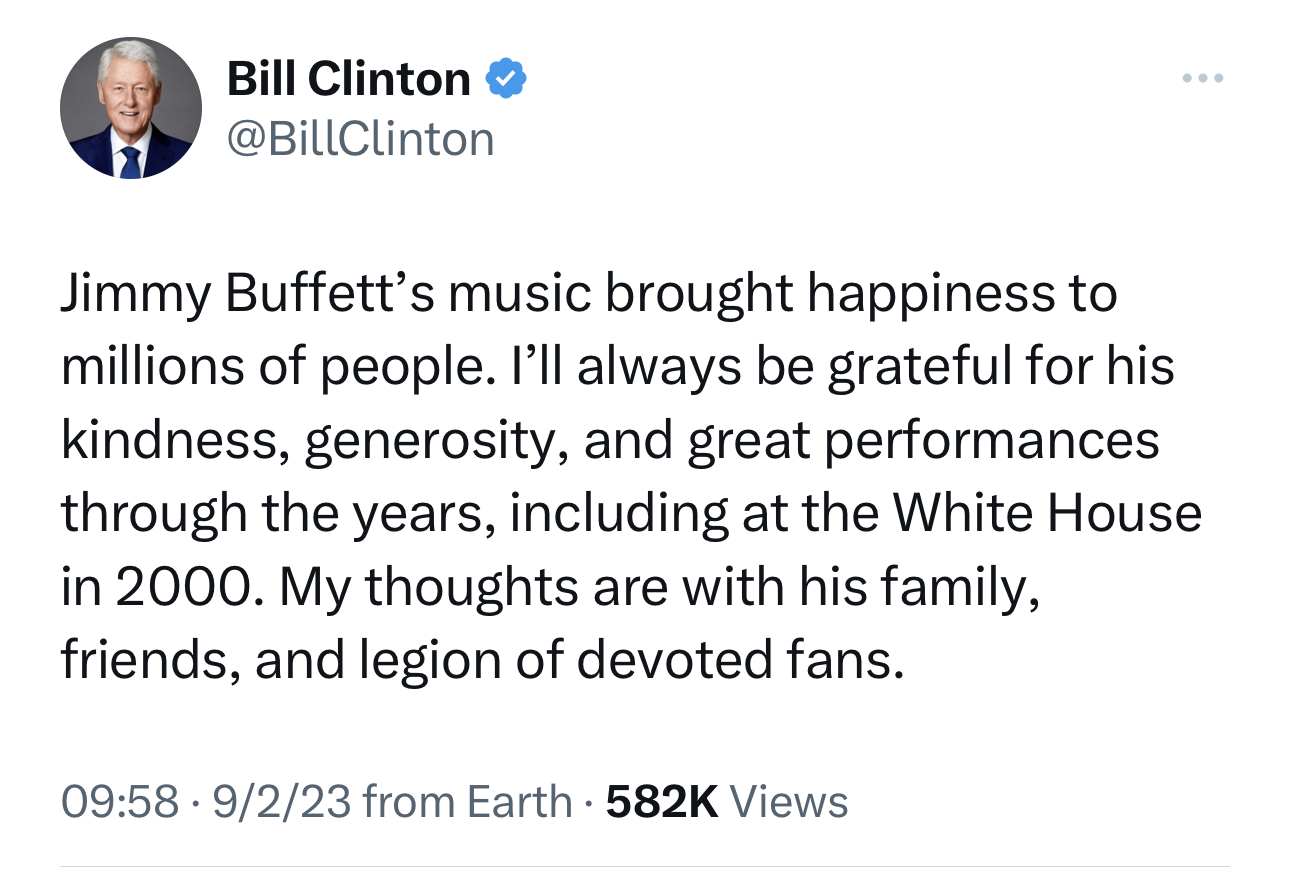
Task: Click the Bill Clinton display name
Action: (x=349, y=79)
